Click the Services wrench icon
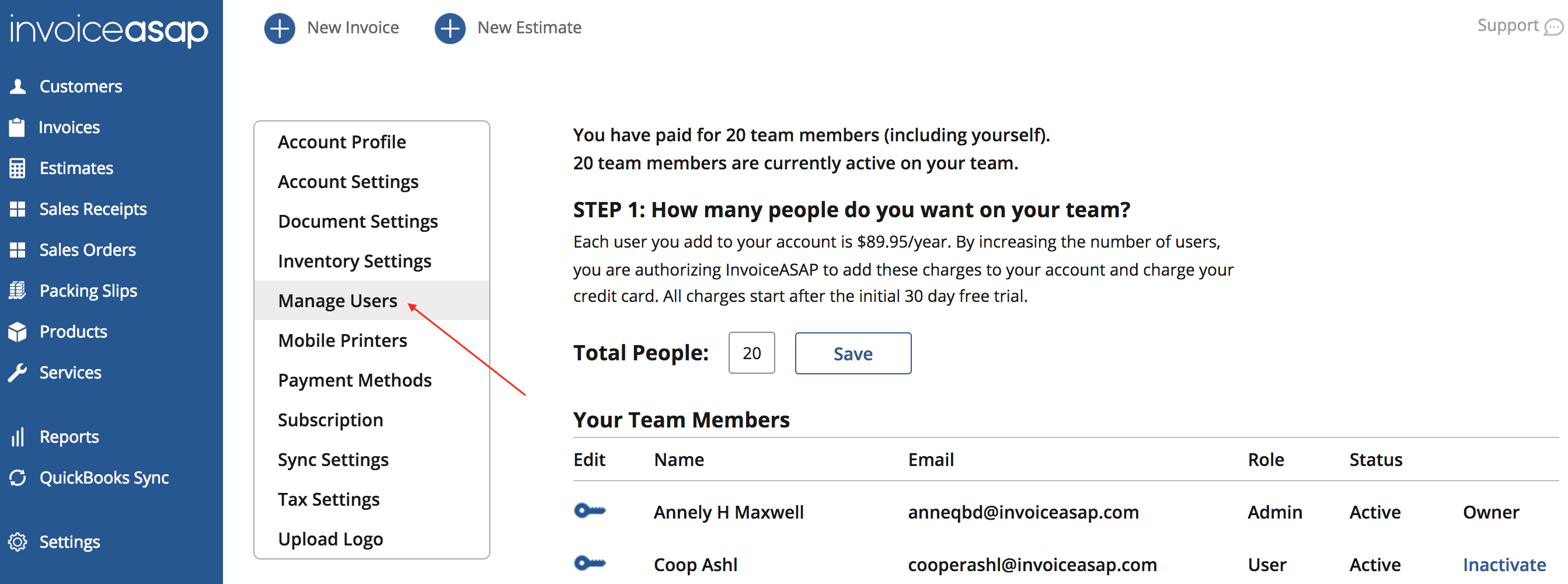Viewport: 1568px width, 584px height. point(18,372)
